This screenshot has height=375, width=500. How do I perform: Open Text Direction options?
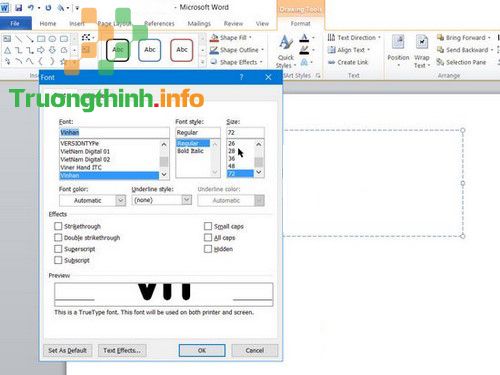pos(354,38)
